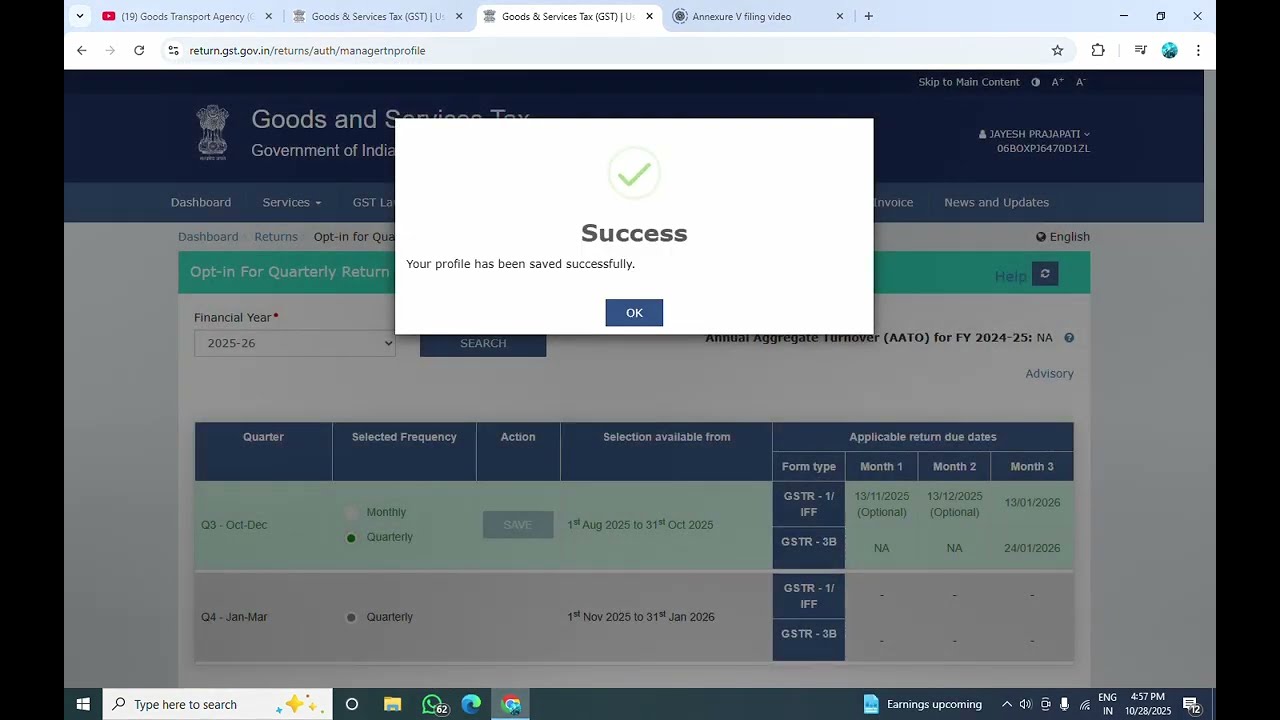
Task: Open the English language selector
Action: (x=1062, y=237)
